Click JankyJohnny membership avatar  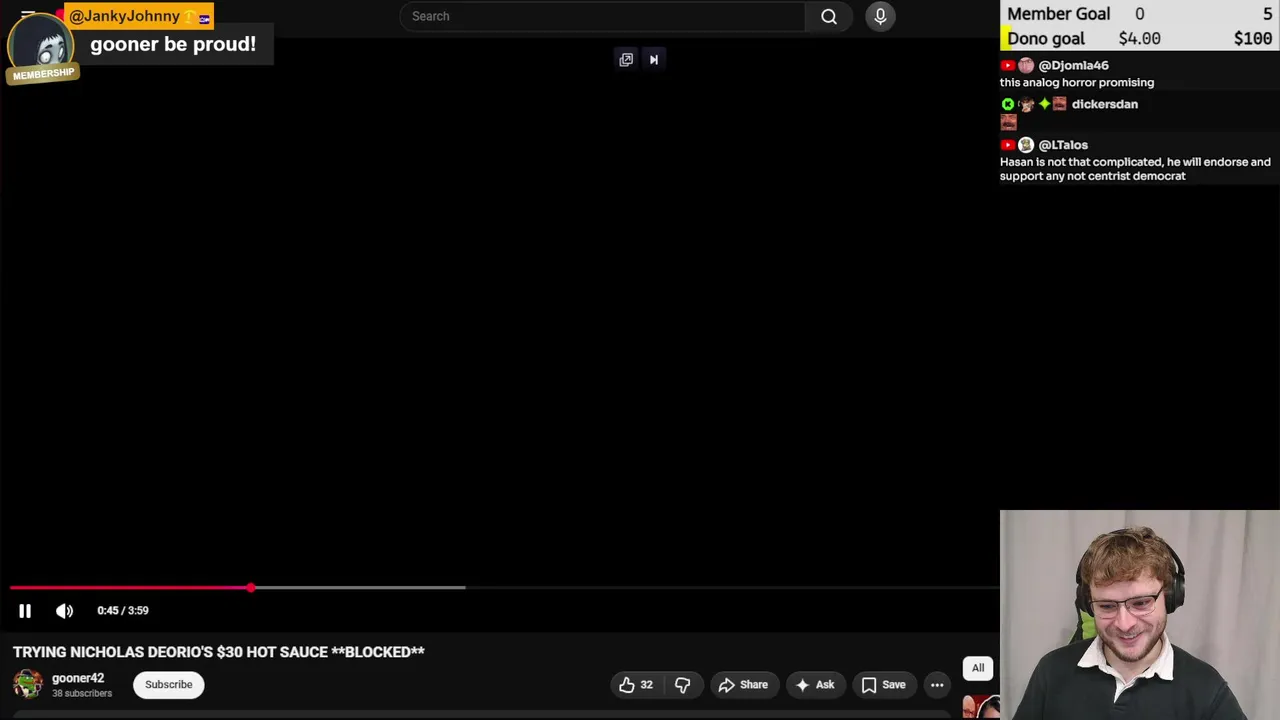tap(41, 43)
